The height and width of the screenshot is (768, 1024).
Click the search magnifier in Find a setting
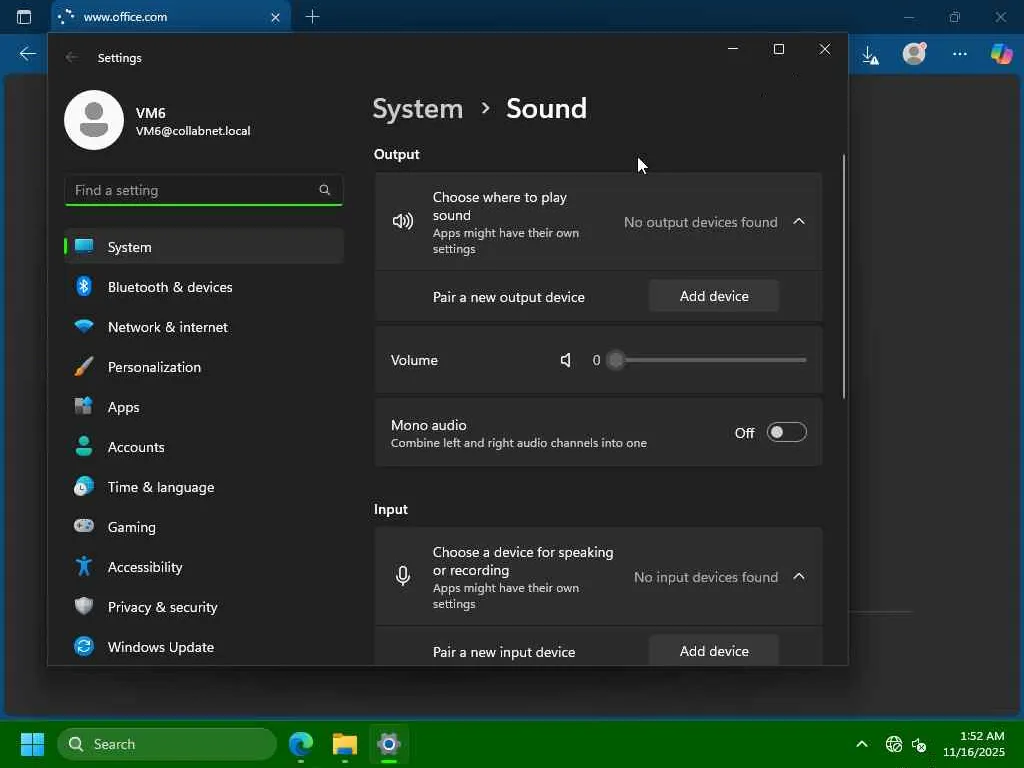coord(324,190)
